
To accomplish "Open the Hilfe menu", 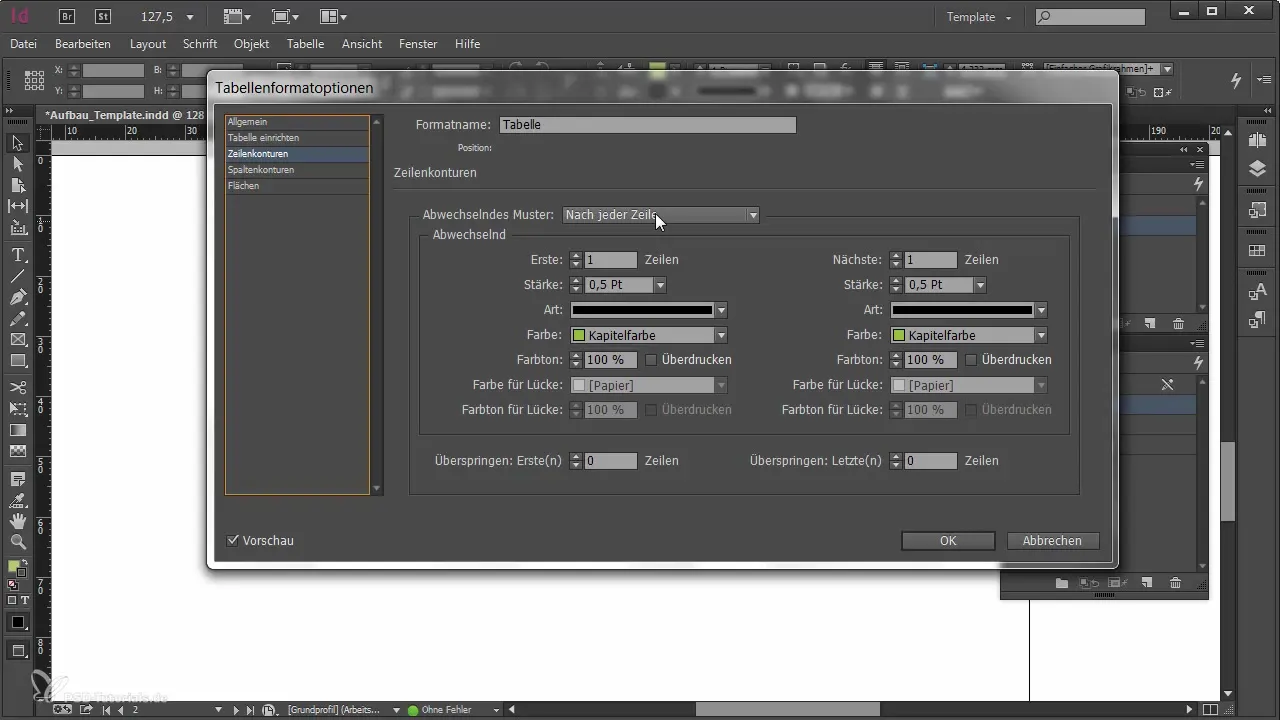I will point(467,44).
